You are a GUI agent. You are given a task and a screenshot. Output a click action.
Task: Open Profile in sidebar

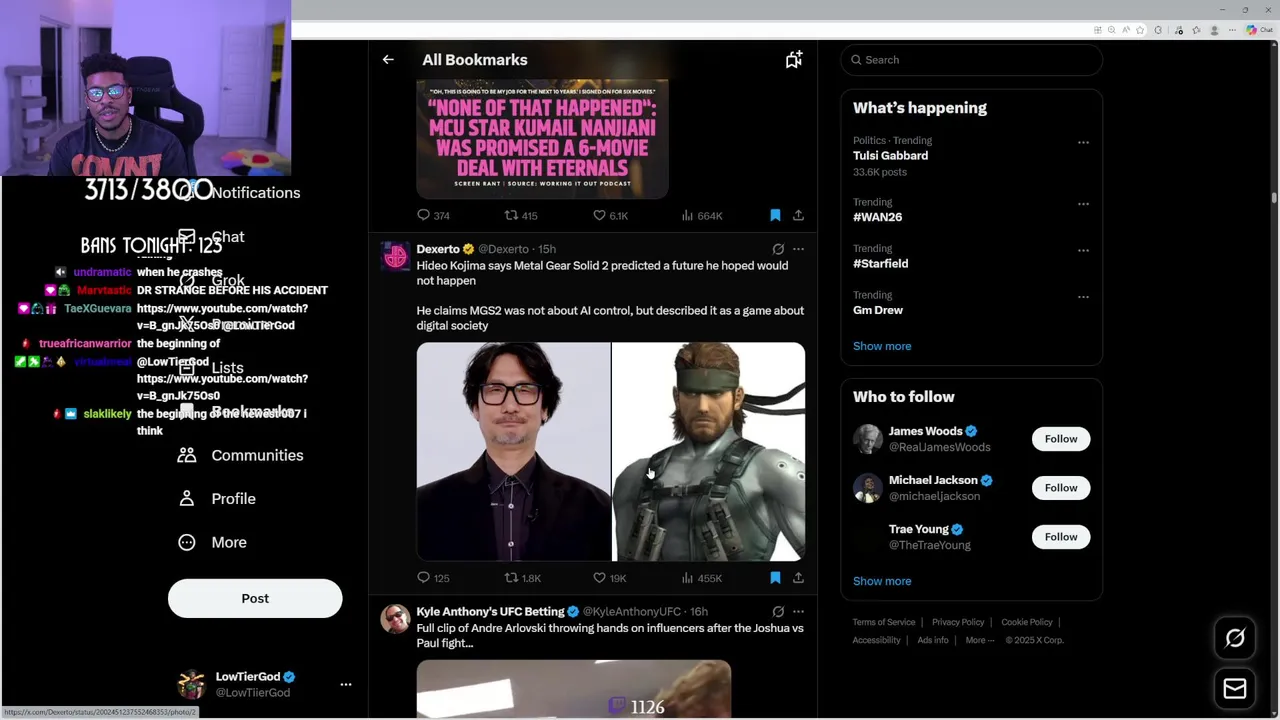tap(216, 499)
